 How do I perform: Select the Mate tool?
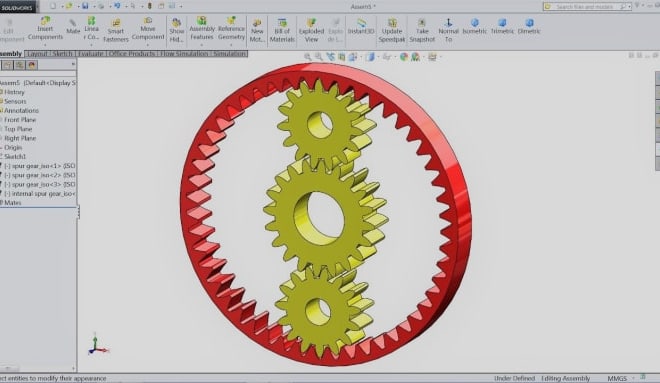coord(73,26)
